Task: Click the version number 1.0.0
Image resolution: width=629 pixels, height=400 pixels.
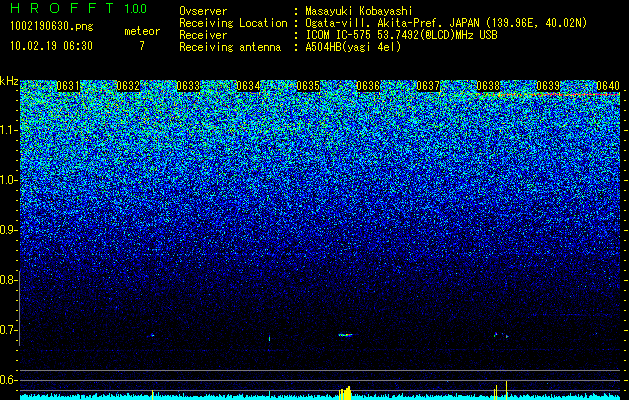Action: pos(136,9)
